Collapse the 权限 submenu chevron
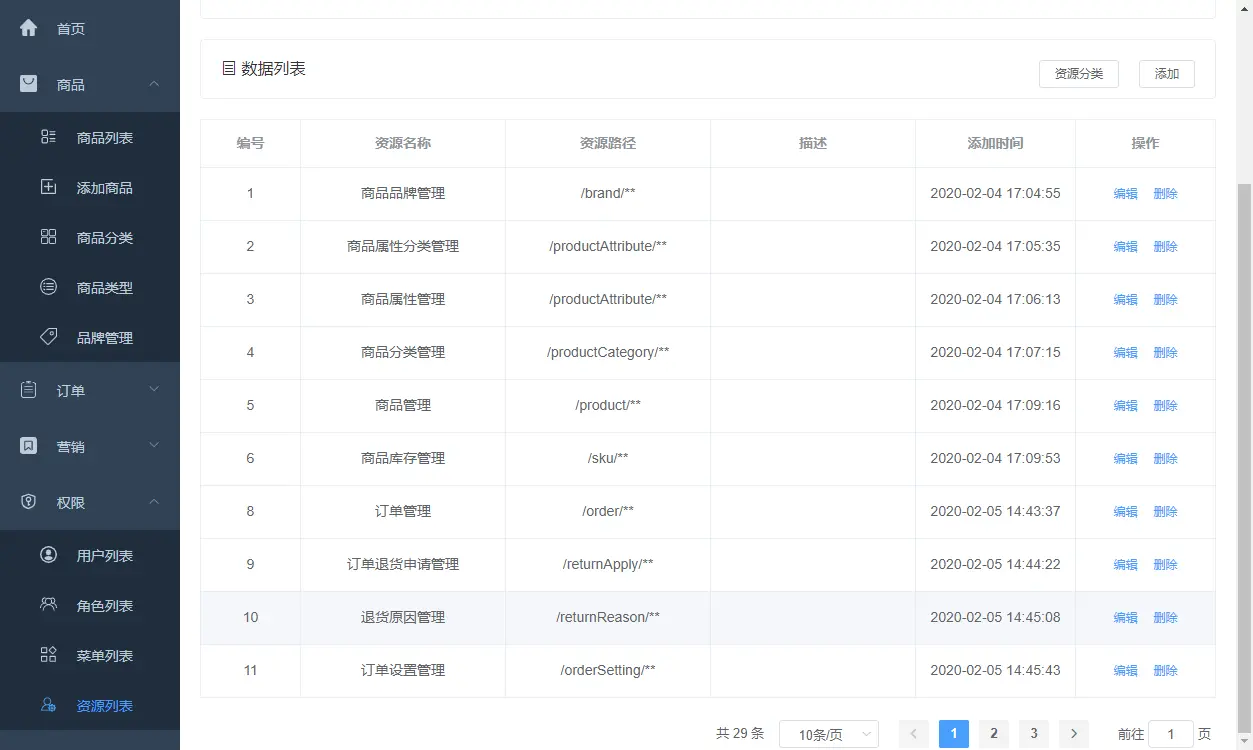The width and height of the screenshot is (1253, 750). (154, 501)
